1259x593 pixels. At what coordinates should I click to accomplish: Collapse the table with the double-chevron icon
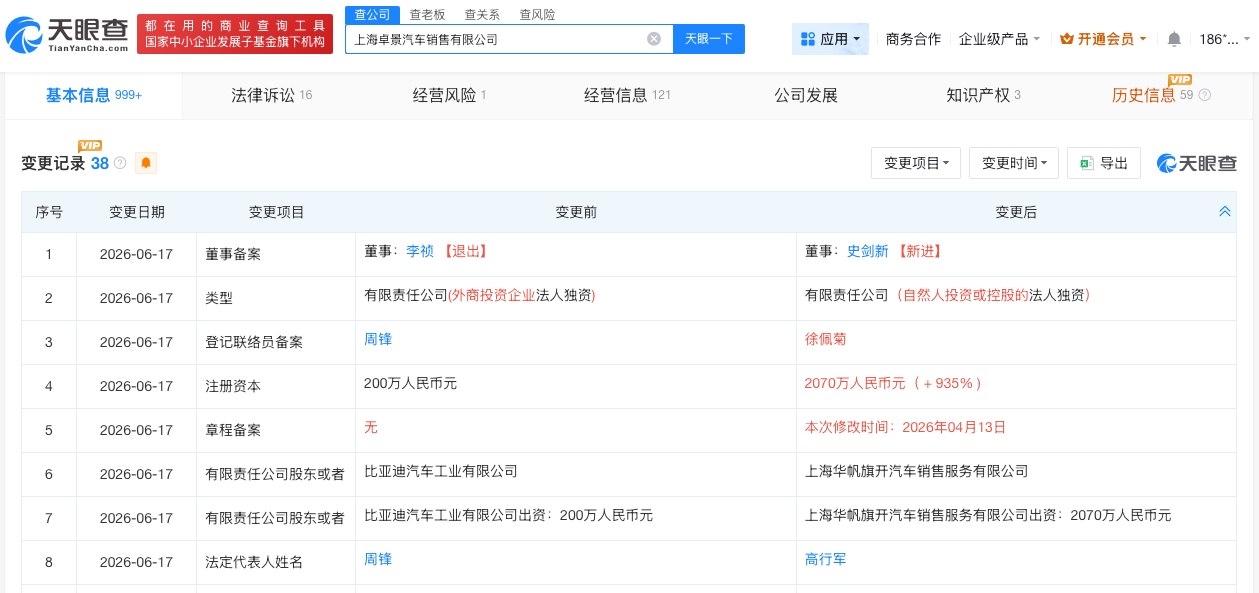tap(1225, 212)
